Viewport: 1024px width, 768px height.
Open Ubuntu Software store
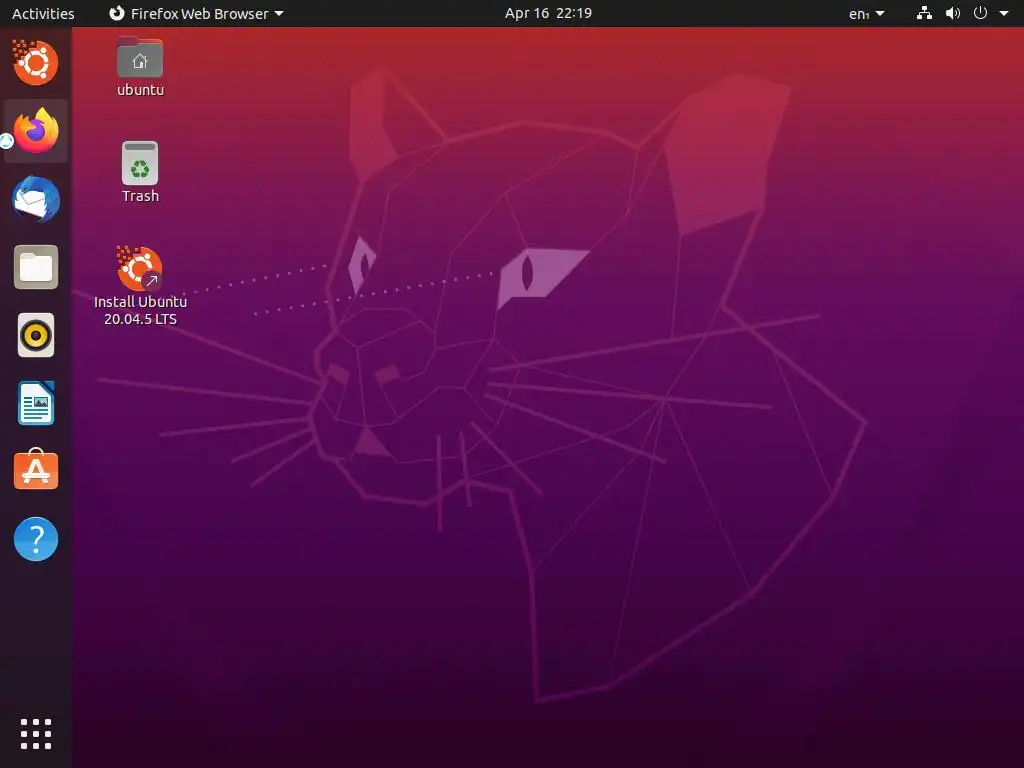click(x=36, y=470)
